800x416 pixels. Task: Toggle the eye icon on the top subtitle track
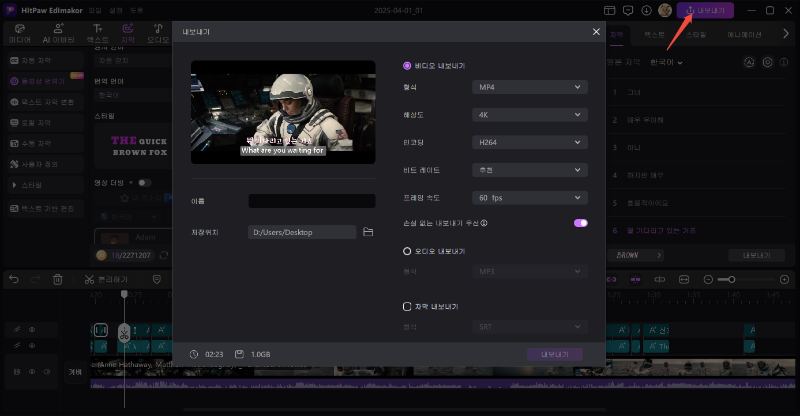coord(32,330)
